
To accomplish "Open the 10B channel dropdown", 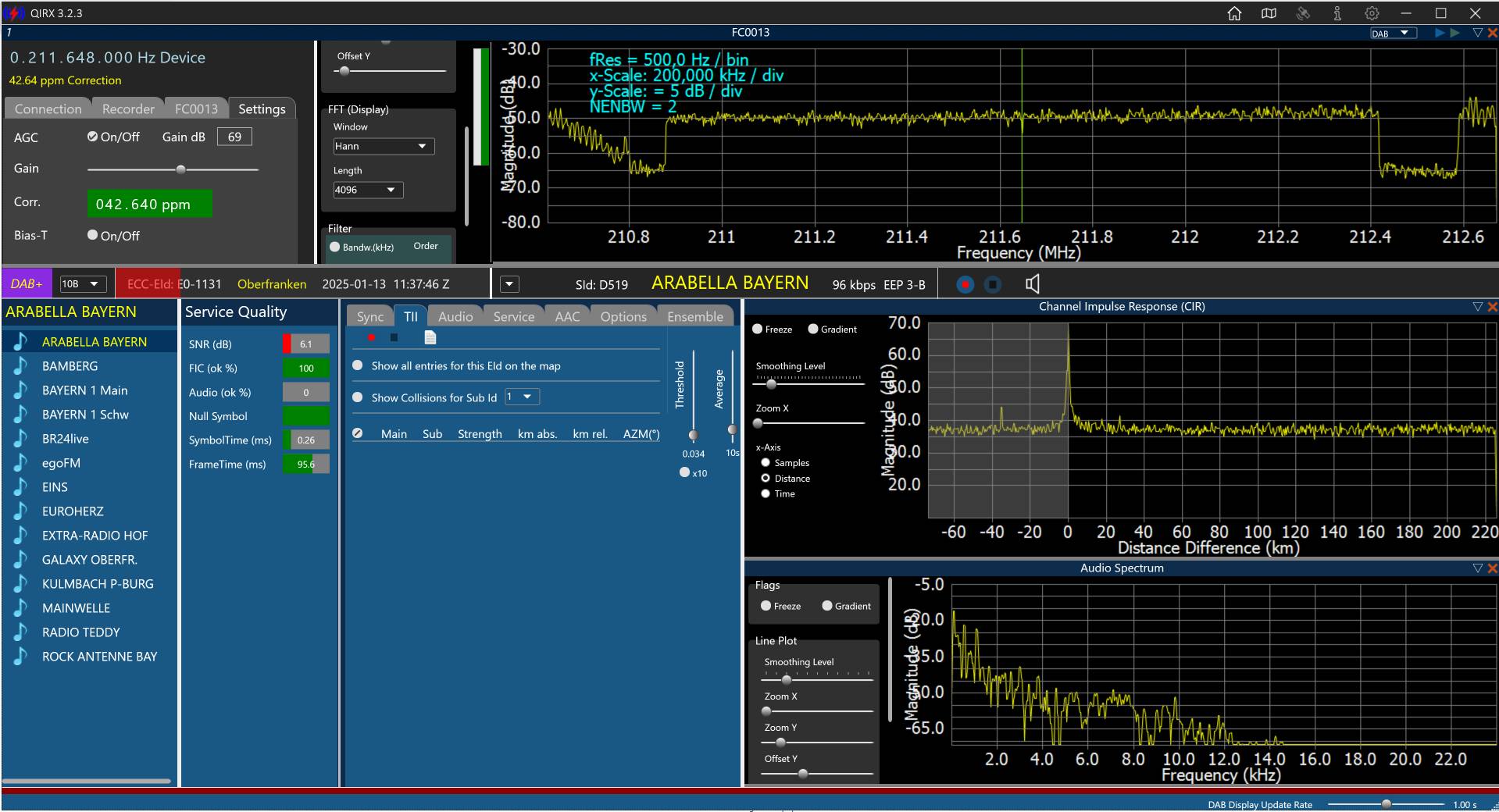I will tap(83, 284).
